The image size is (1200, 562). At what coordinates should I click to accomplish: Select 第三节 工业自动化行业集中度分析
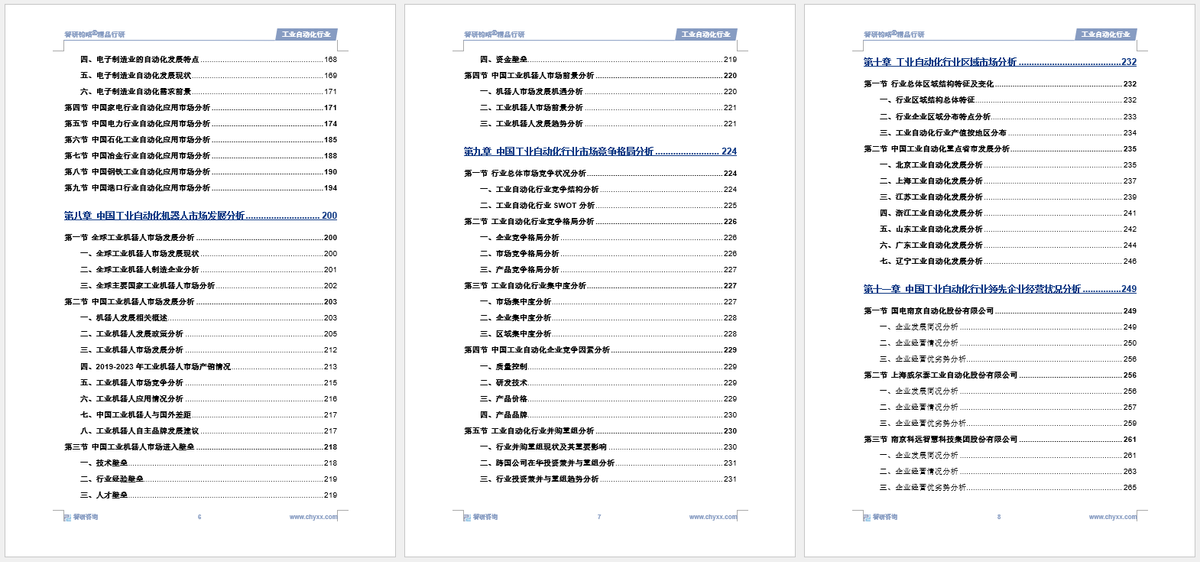point(600,286)
